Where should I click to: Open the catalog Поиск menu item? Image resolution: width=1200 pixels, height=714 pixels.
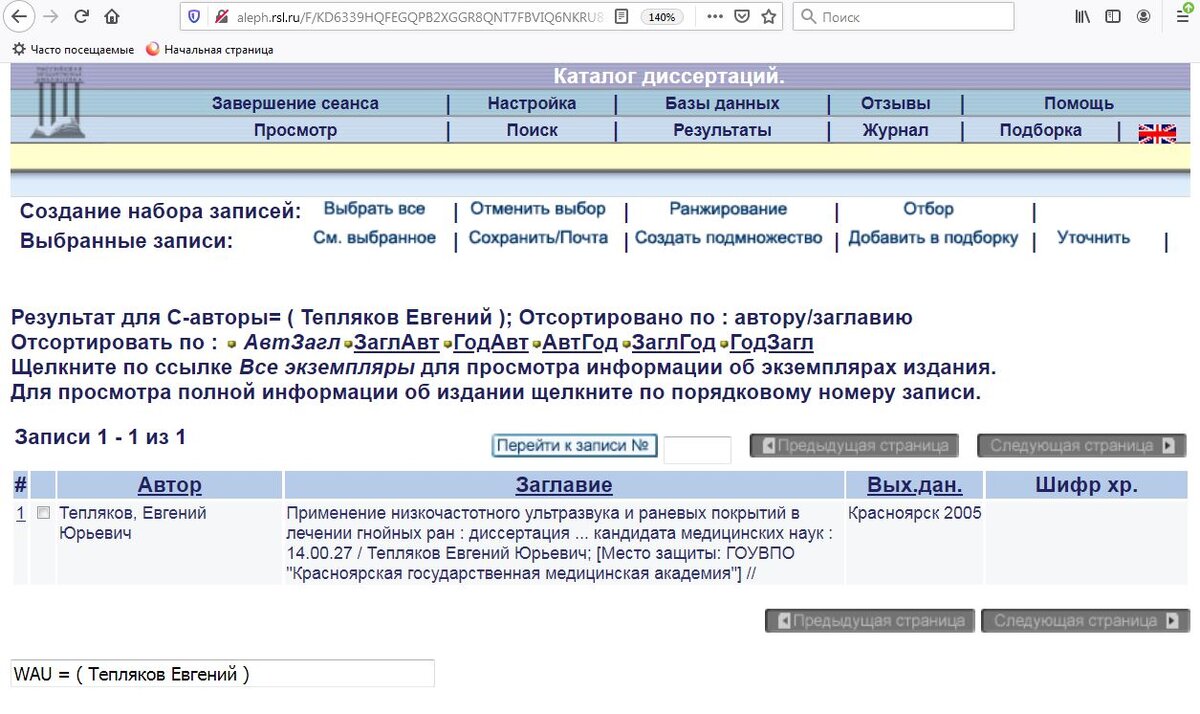532,130
